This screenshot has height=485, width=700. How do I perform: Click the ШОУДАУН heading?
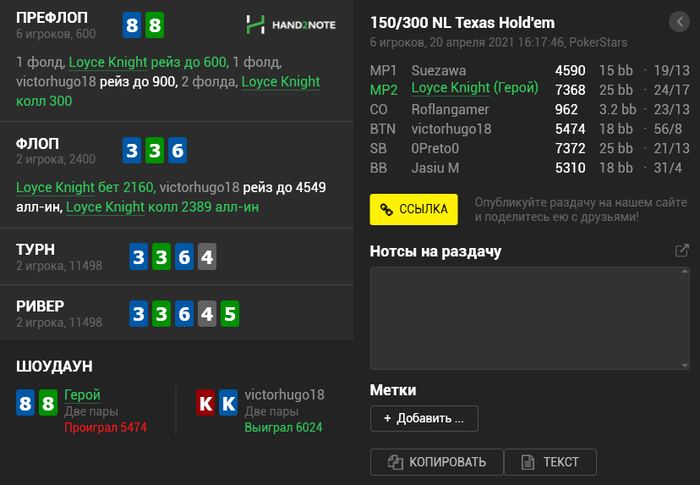(x=54, y=366)
